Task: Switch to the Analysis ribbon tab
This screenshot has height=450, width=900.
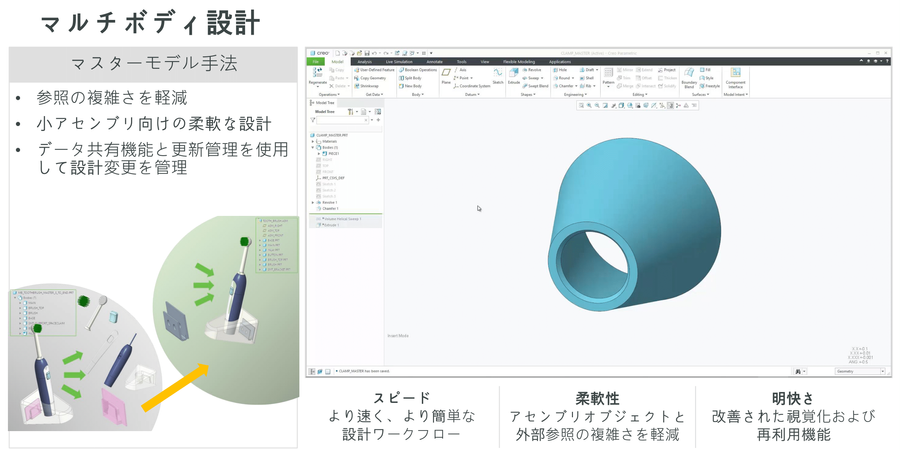Action: point(365,61)
